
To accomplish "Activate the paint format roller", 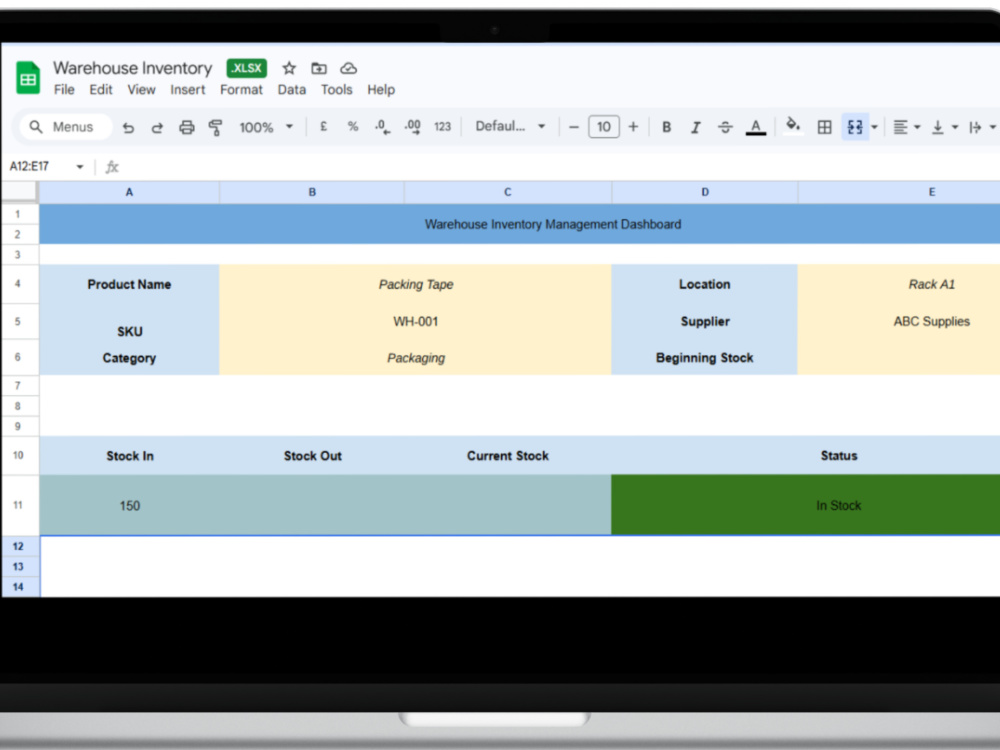I will [x=216, y=127].
